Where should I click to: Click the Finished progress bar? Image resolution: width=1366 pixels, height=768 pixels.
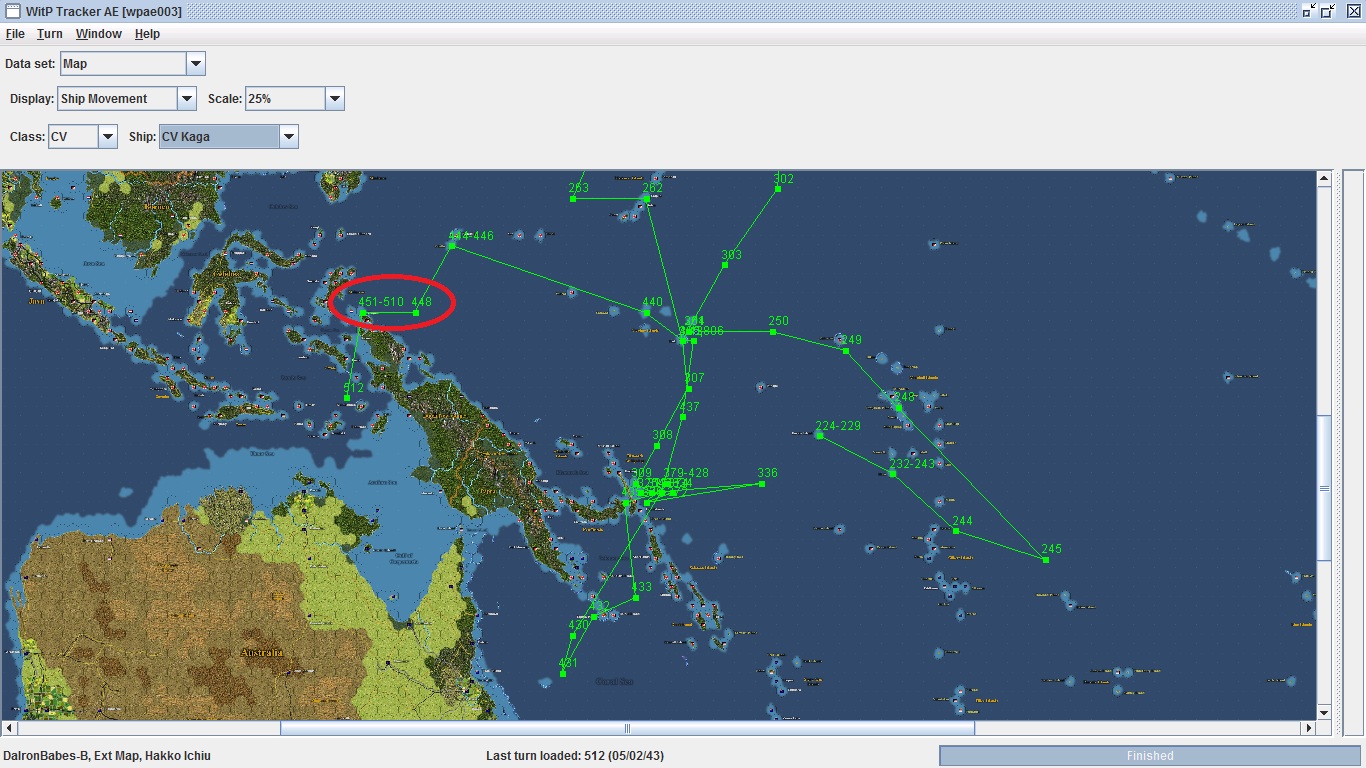click(1150, 756)
